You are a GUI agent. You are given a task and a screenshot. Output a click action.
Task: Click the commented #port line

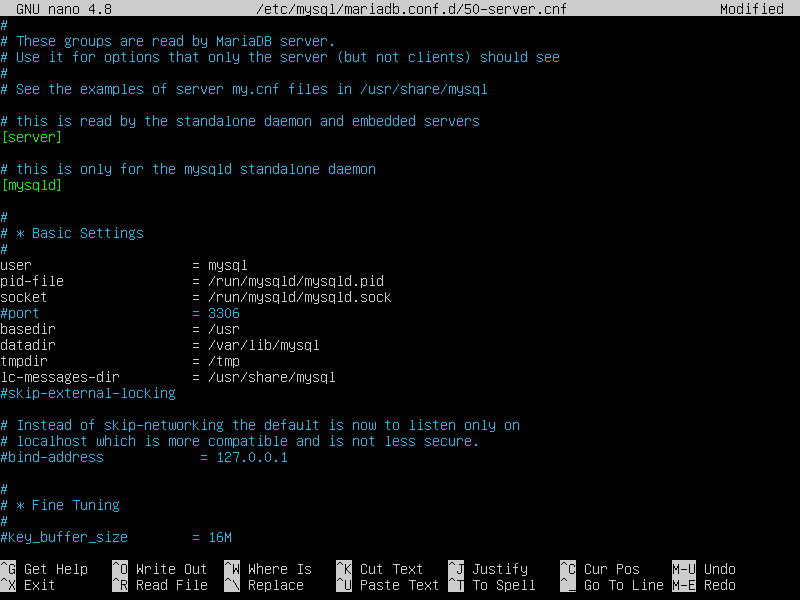coord(120,313)
